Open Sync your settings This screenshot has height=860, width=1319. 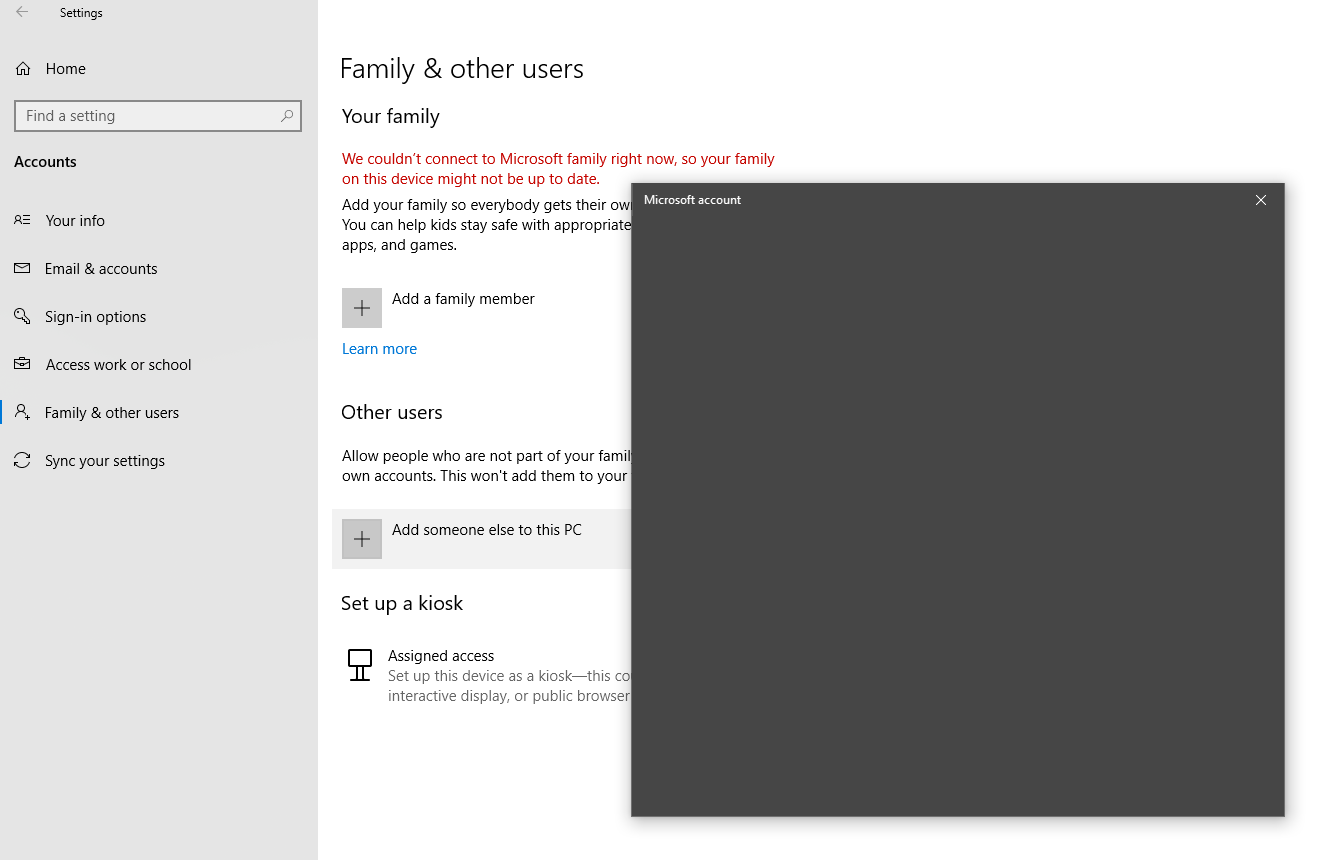click(x=104, y=460)
